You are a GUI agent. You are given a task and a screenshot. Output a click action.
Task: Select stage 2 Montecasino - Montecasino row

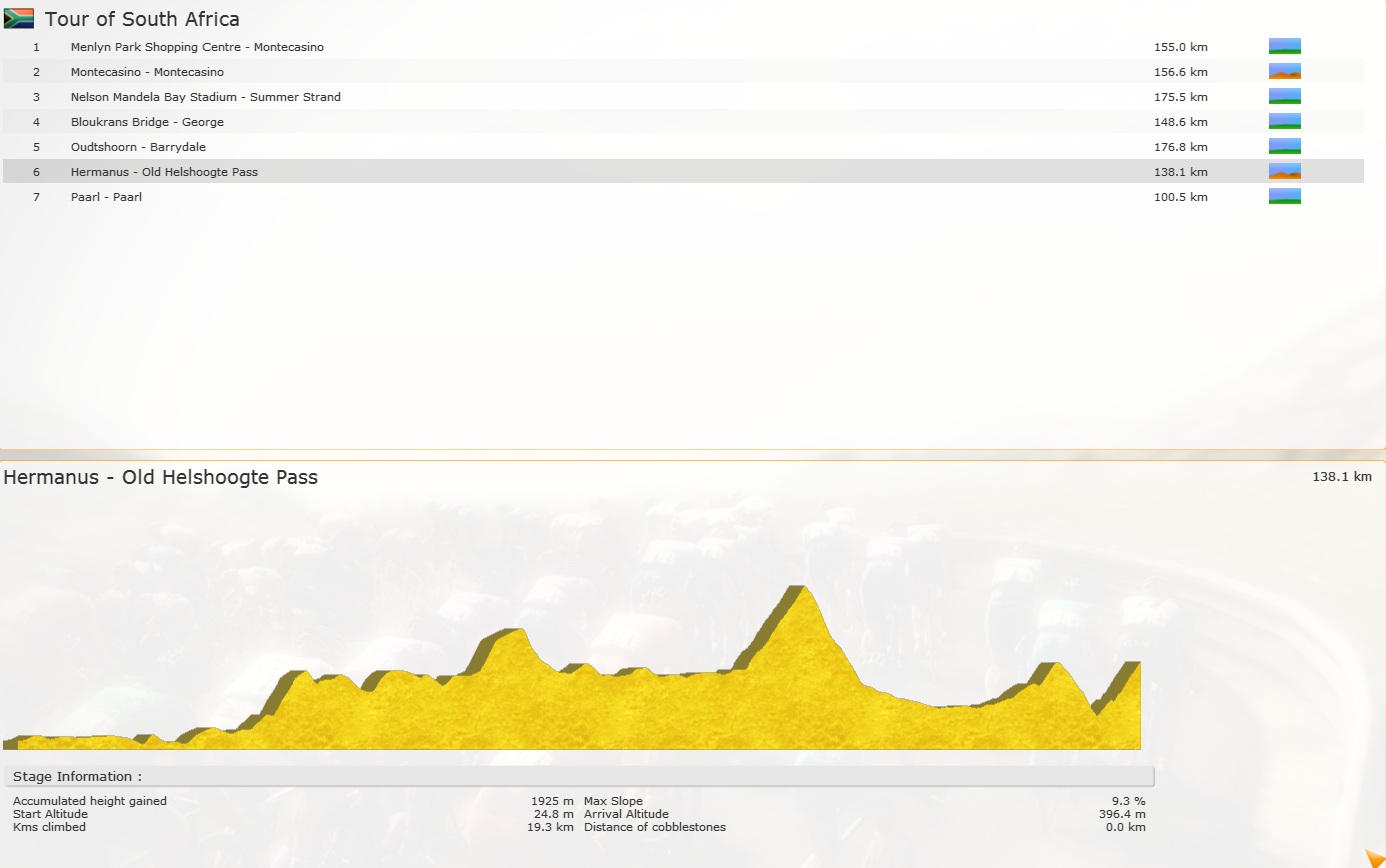pos(147,72)
